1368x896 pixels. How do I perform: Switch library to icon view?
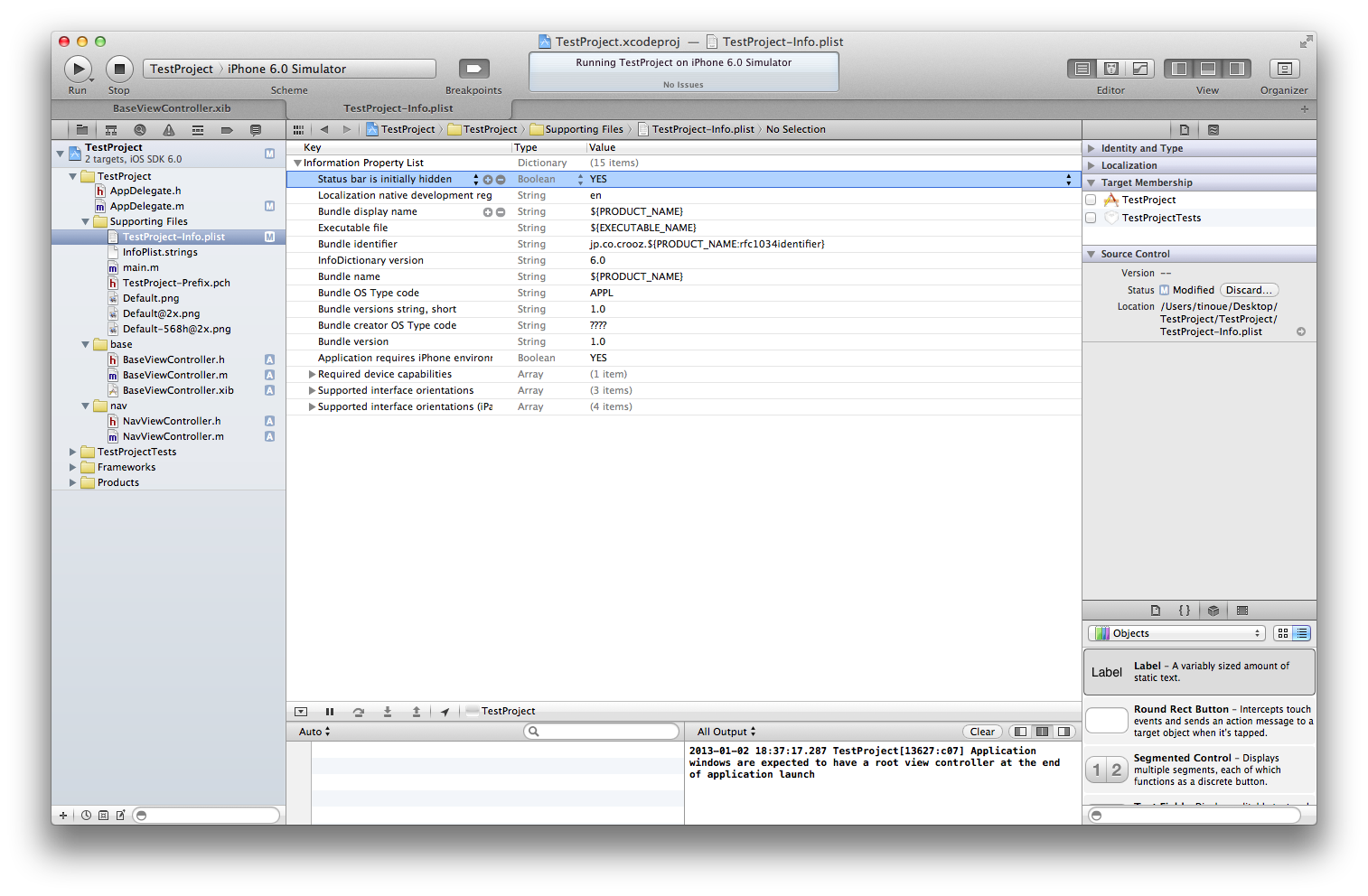[x=1283, y=633]
